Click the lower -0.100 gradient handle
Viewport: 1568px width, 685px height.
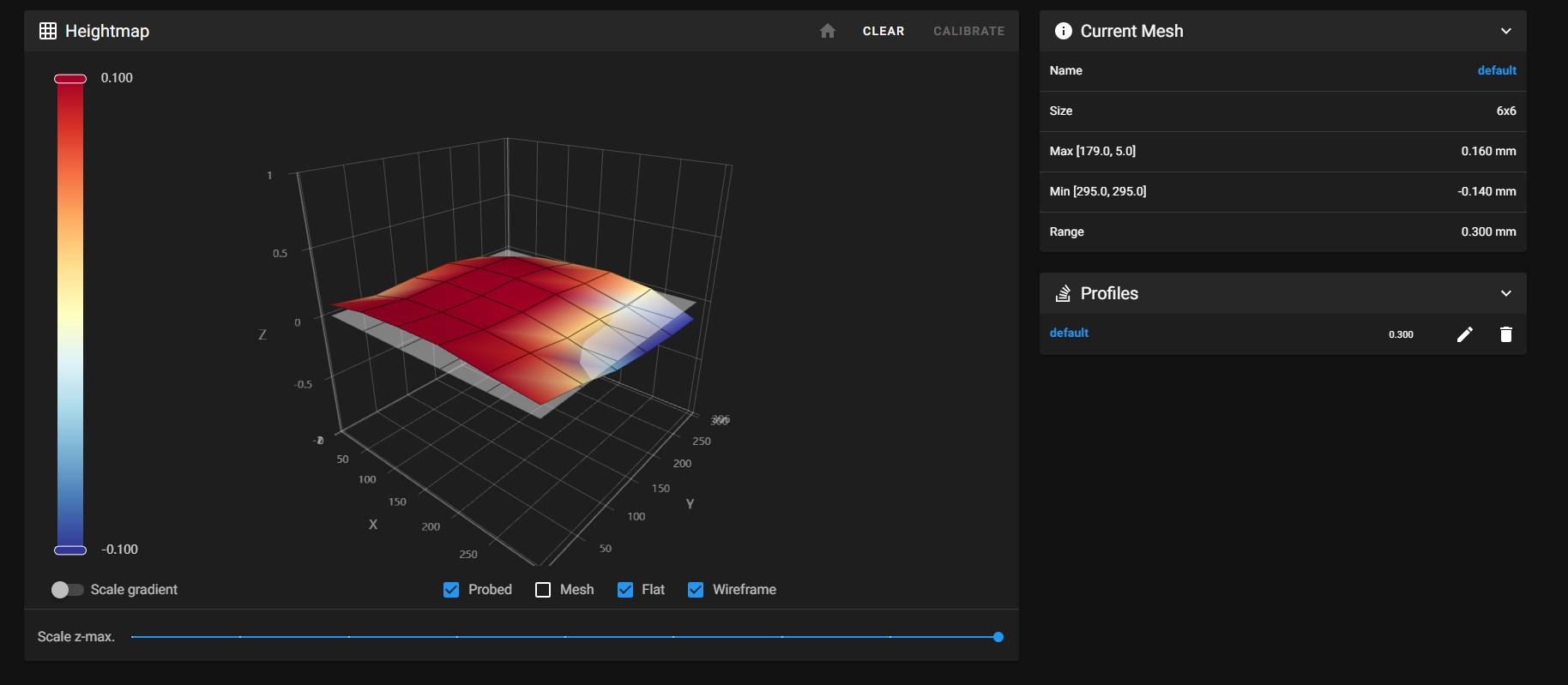pos(70,550)
